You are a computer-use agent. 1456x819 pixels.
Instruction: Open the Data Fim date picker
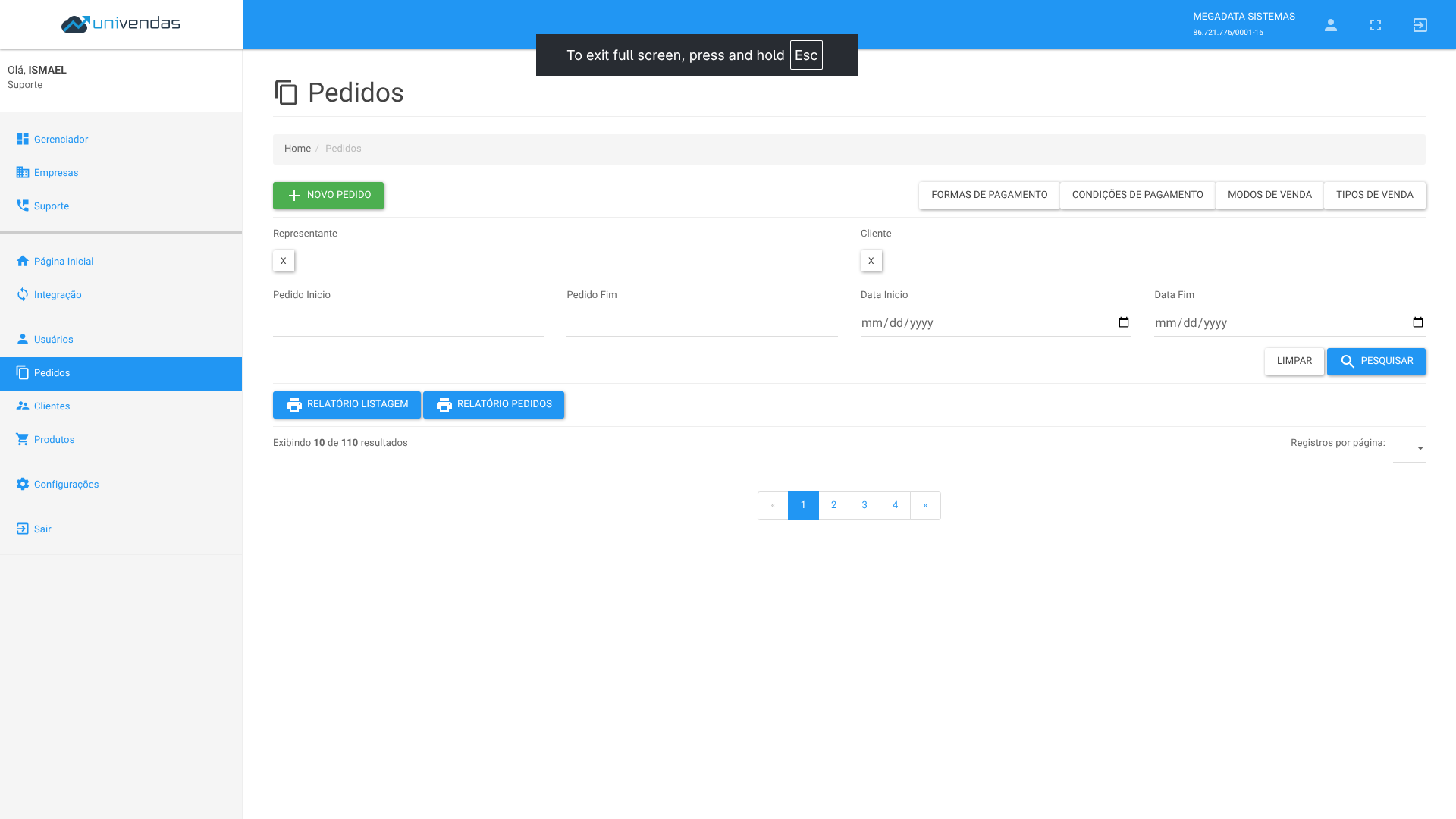click(x=1417, y=322)
